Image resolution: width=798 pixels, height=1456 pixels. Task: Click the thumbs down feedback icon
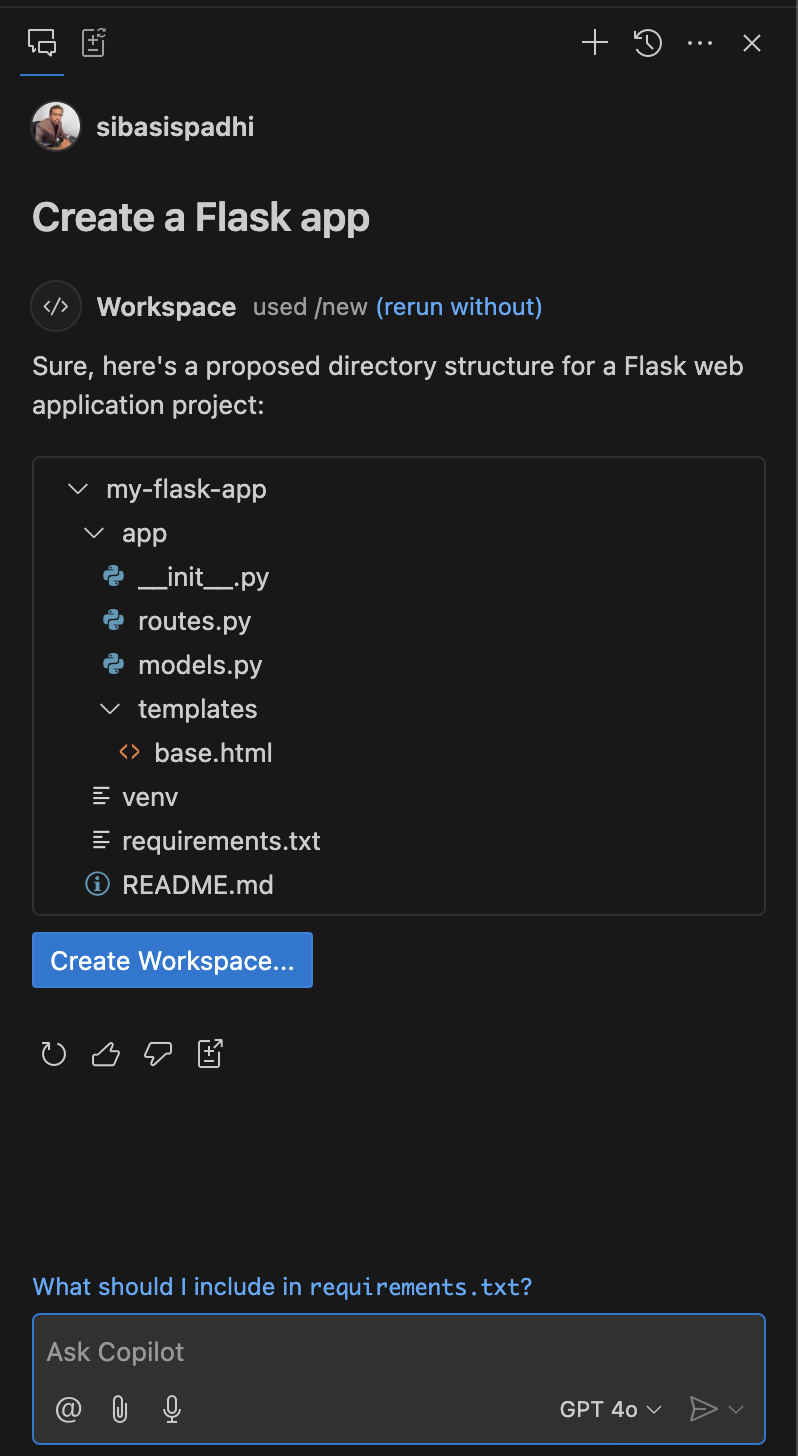(157, 1053)
